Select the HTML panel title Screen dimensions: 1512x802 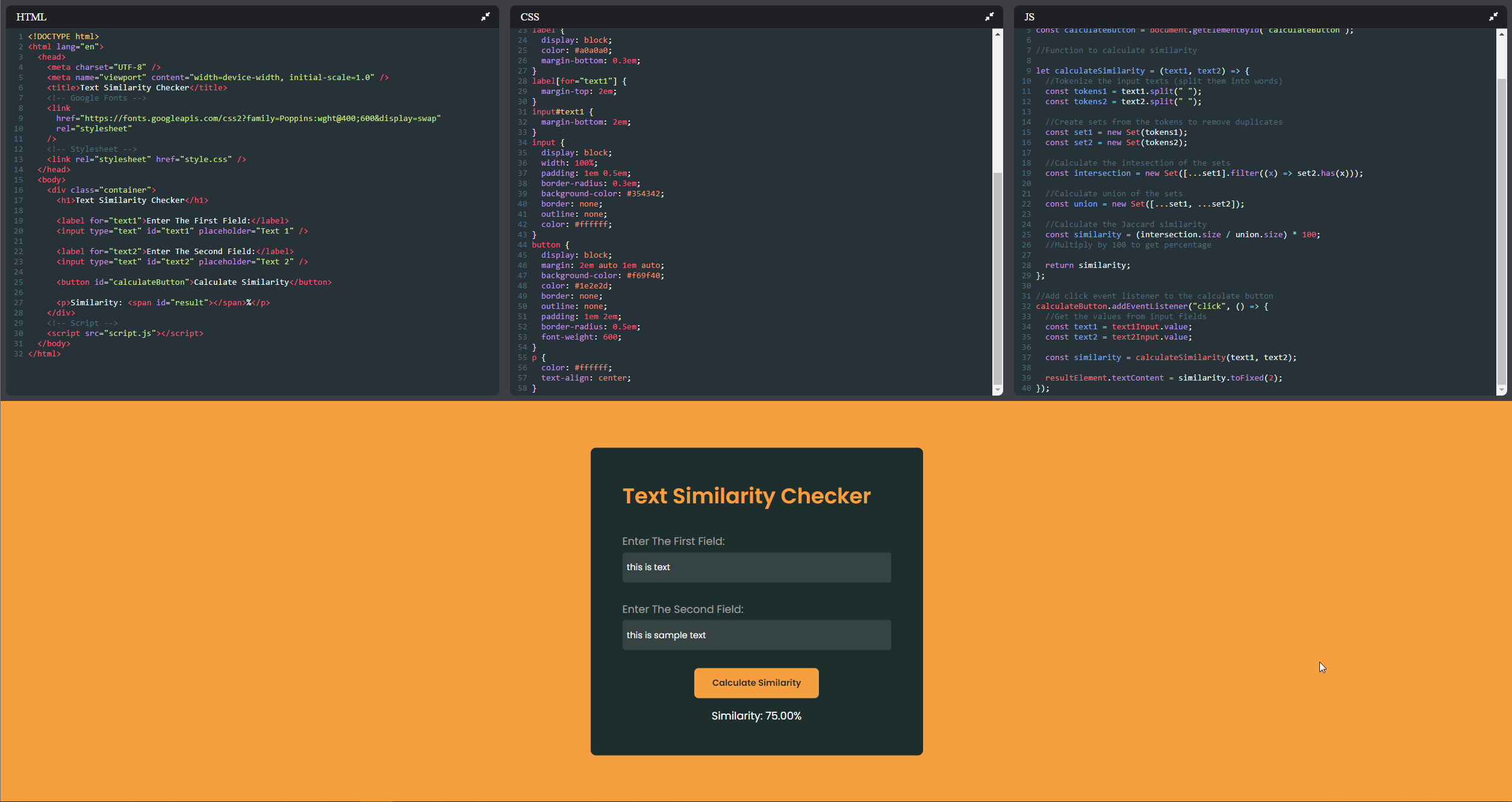(x=31, y=17)
